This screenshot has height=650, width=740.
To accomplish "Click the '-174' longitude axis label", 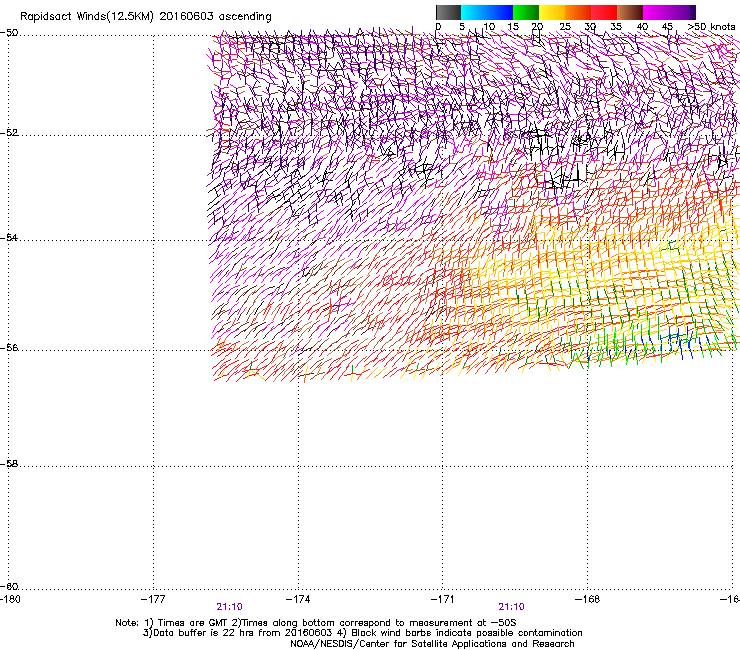I will point(298,599).
